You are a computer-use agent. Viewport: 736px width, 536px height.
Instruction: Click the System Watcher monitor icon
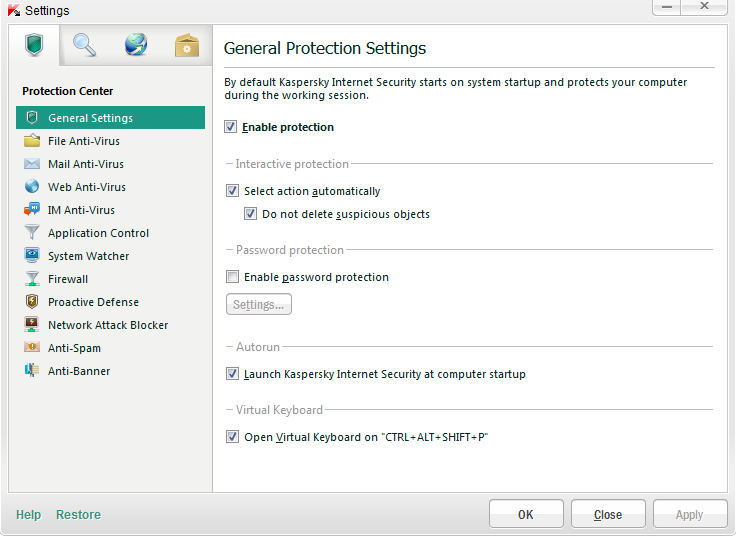pos(32,255)
